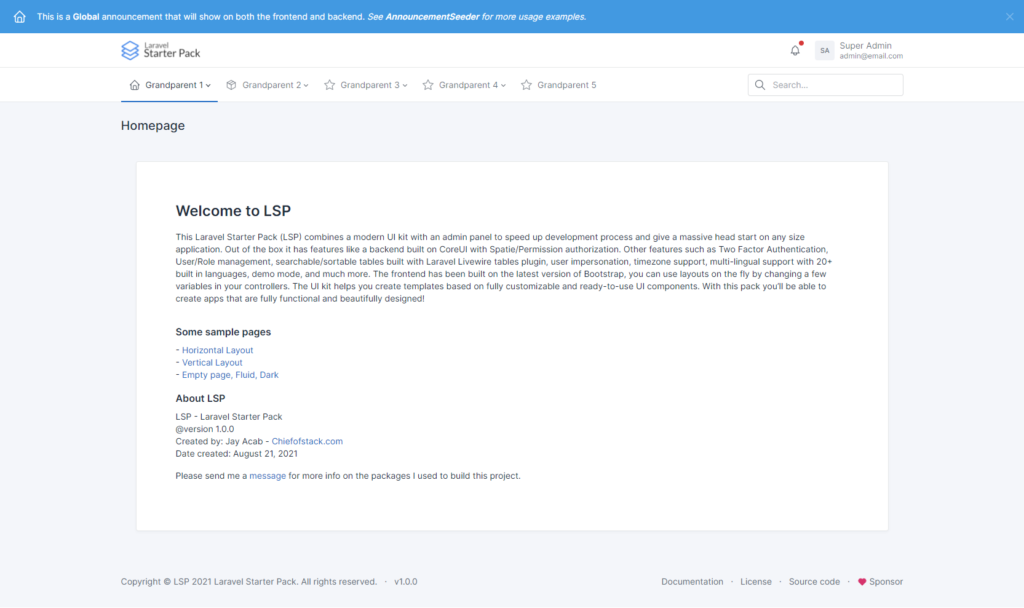1024x608 pixels.
Task: Click the Welcome to LSP heading
Action: click(233, 211)
